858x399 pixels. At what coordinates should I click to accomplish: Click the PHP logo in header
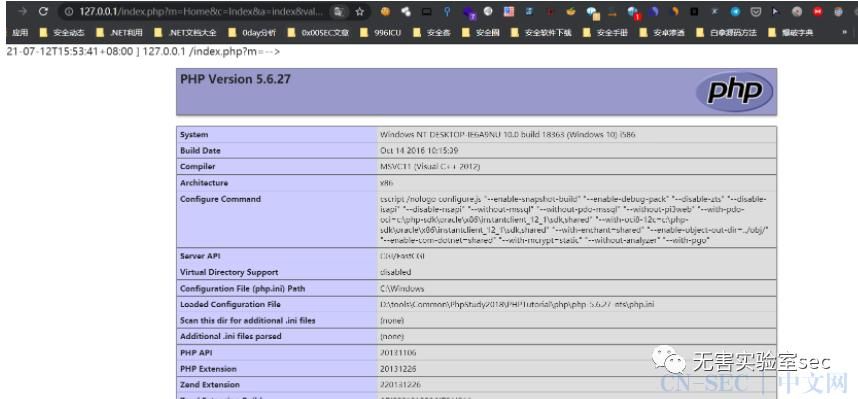(734, 91)
